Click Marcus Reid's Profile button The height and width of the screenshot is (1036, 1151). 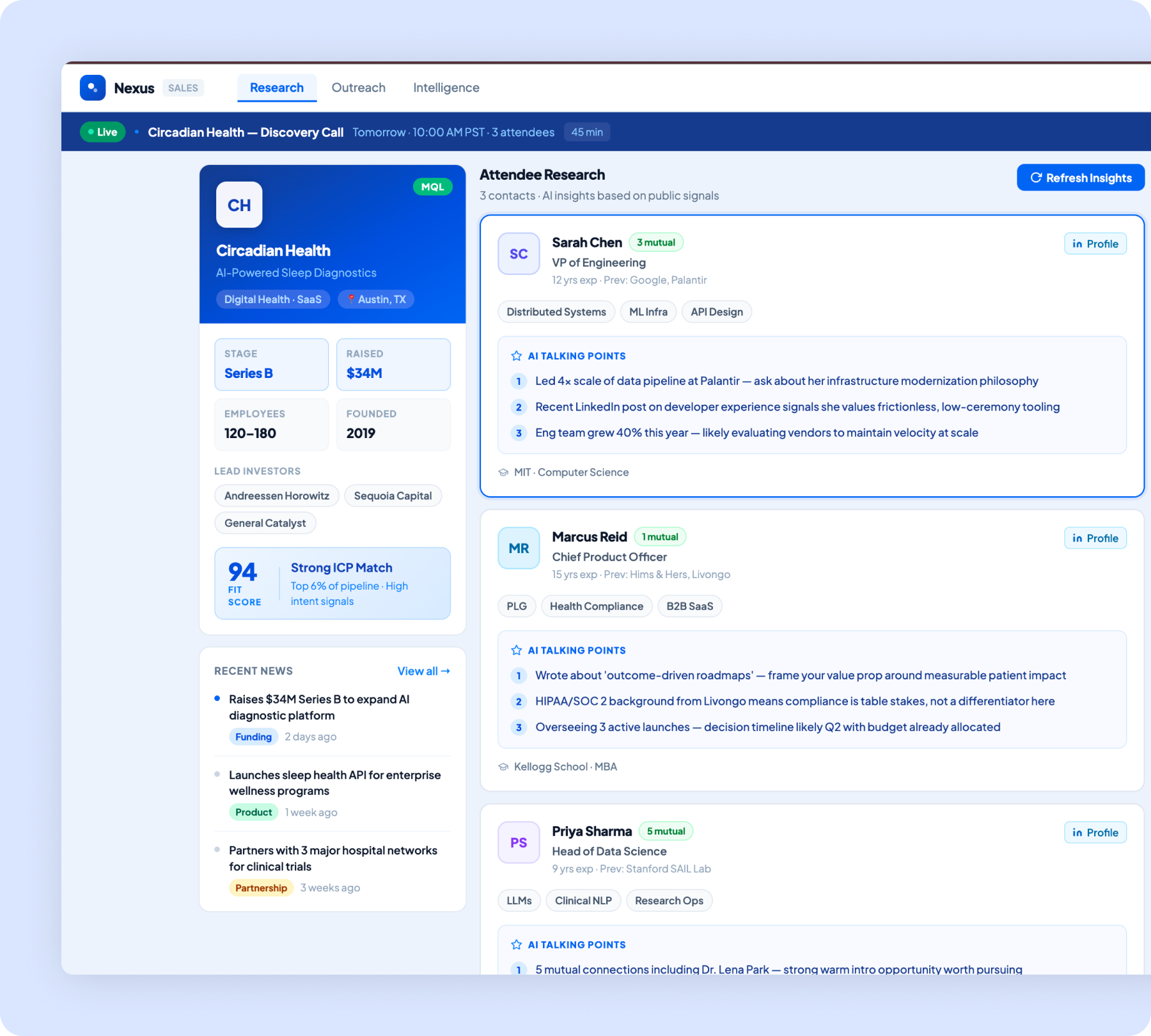pyautogui.click(x=1095, y=538)
